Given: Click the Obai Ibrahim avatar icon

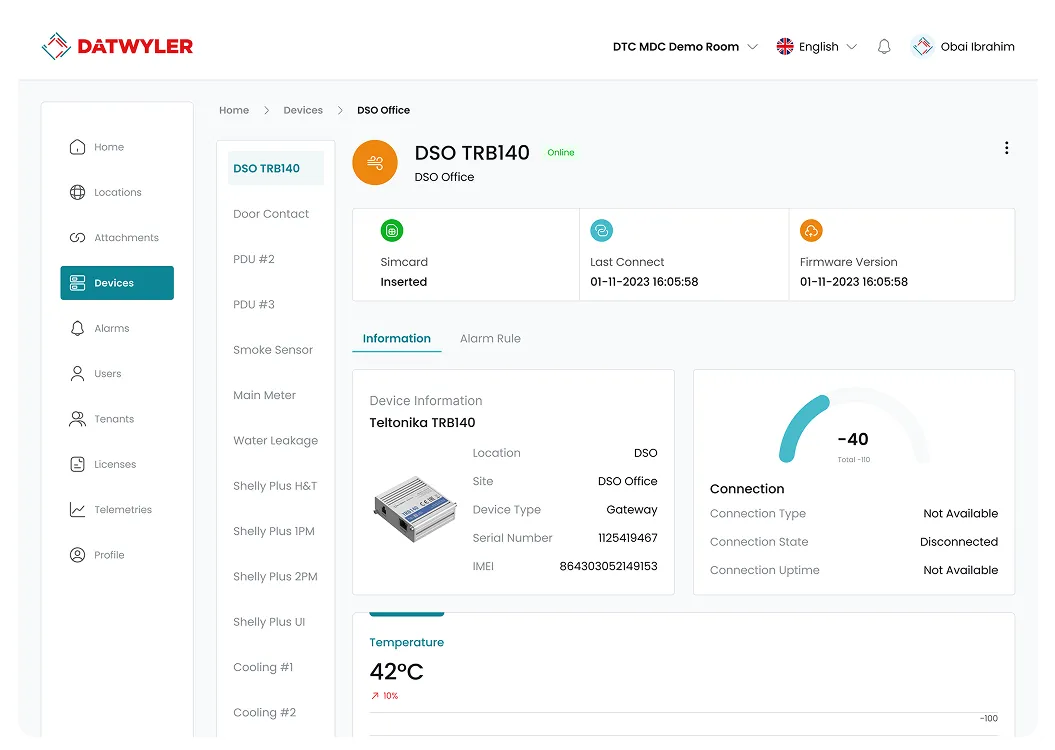Looking at the screenshot, I should tap(922, 46).
